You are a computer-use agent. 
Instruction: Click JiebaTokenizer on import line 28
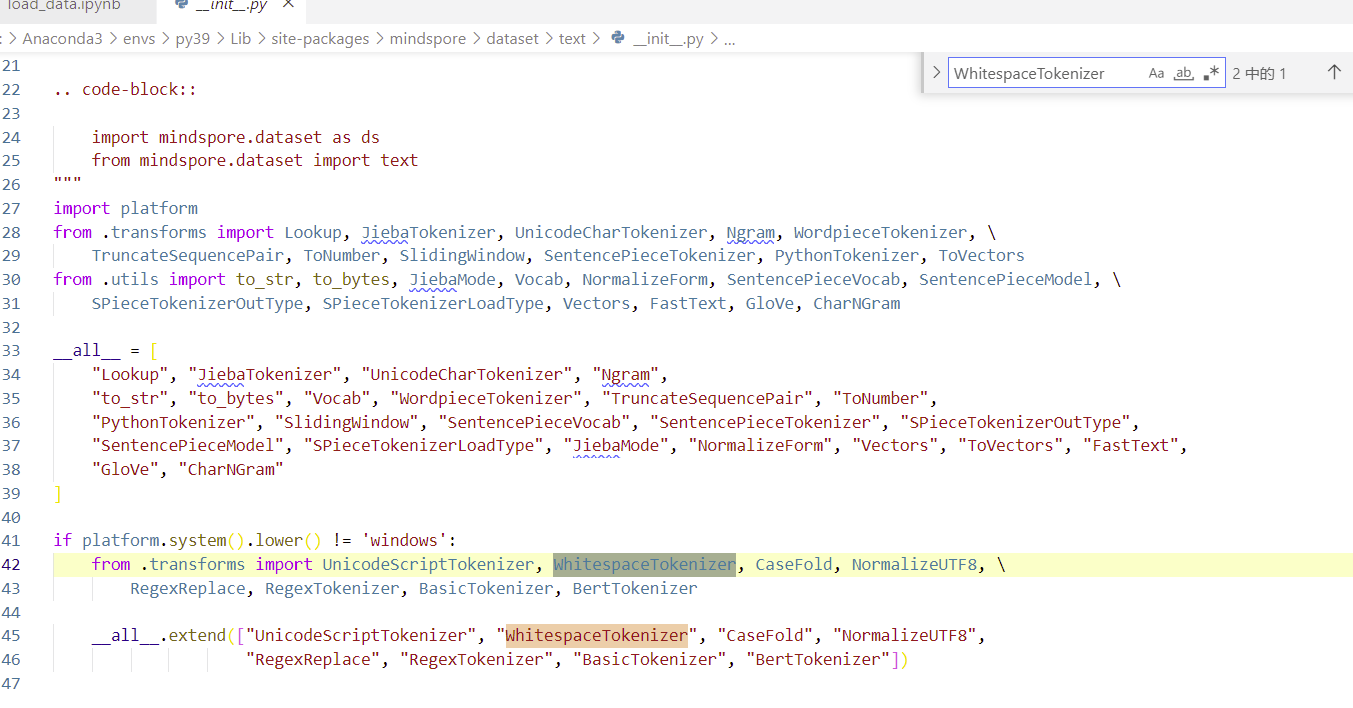428,232
